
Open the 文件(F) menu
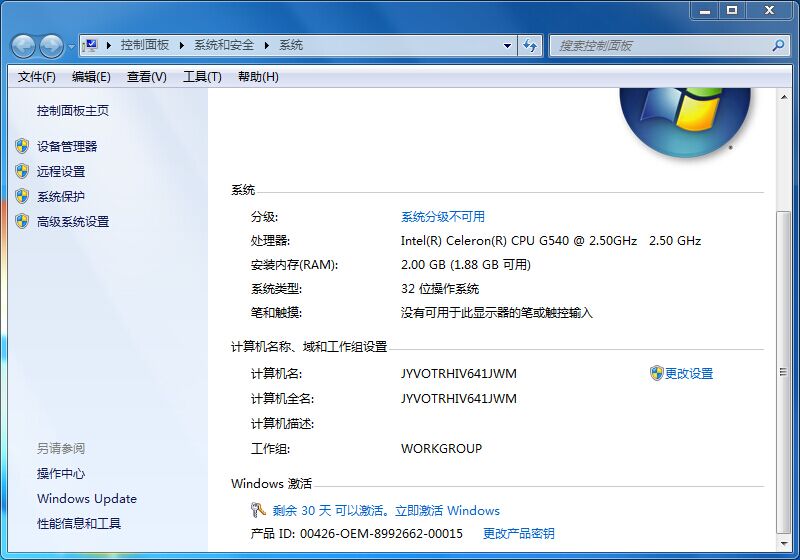pyautogui.click(x=37, y=77)
